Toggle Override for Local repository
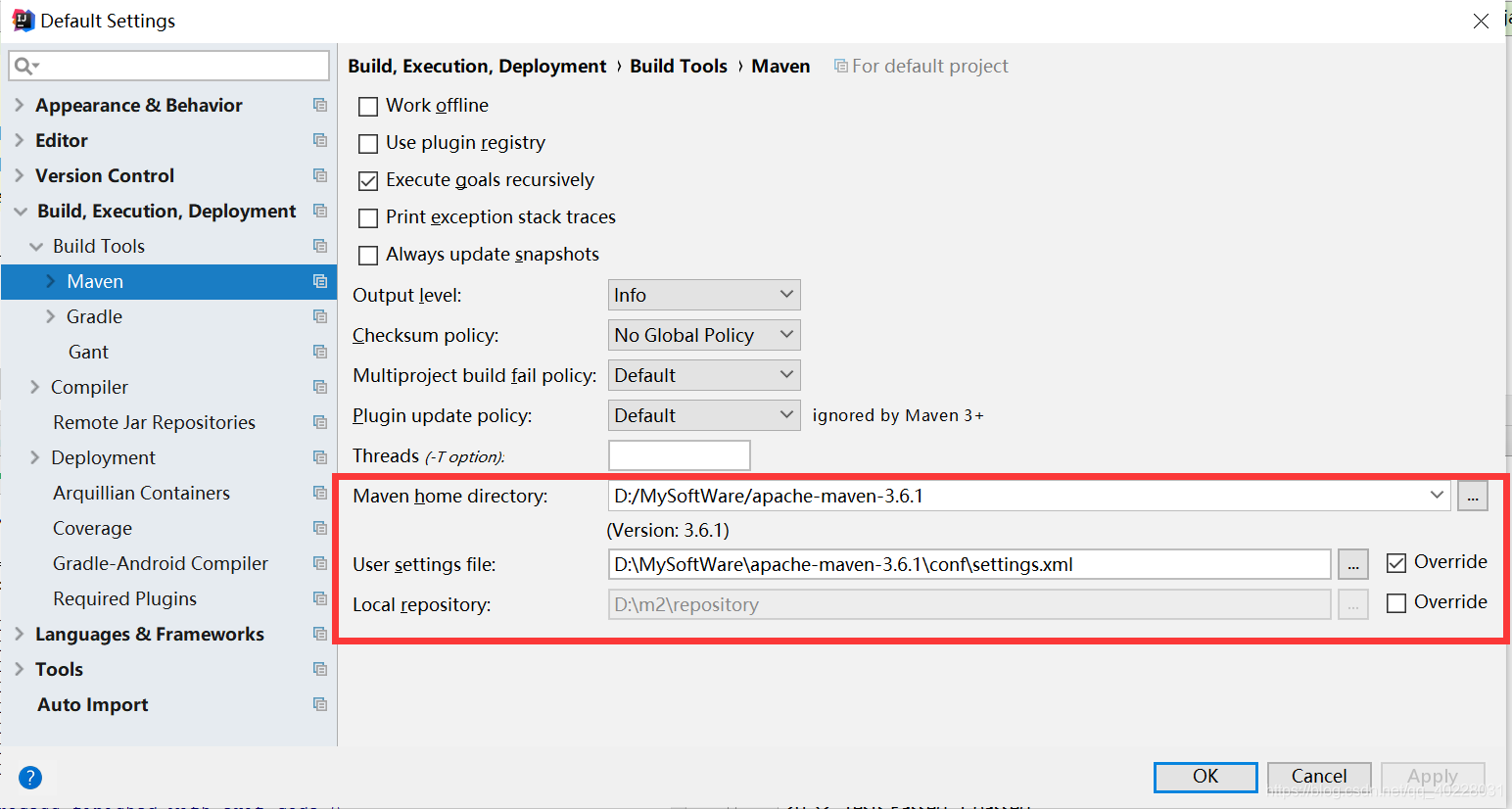Image resolution: width=1512 pixels, height=809 pixels. pyautogui.click(x=1395, y=601)
